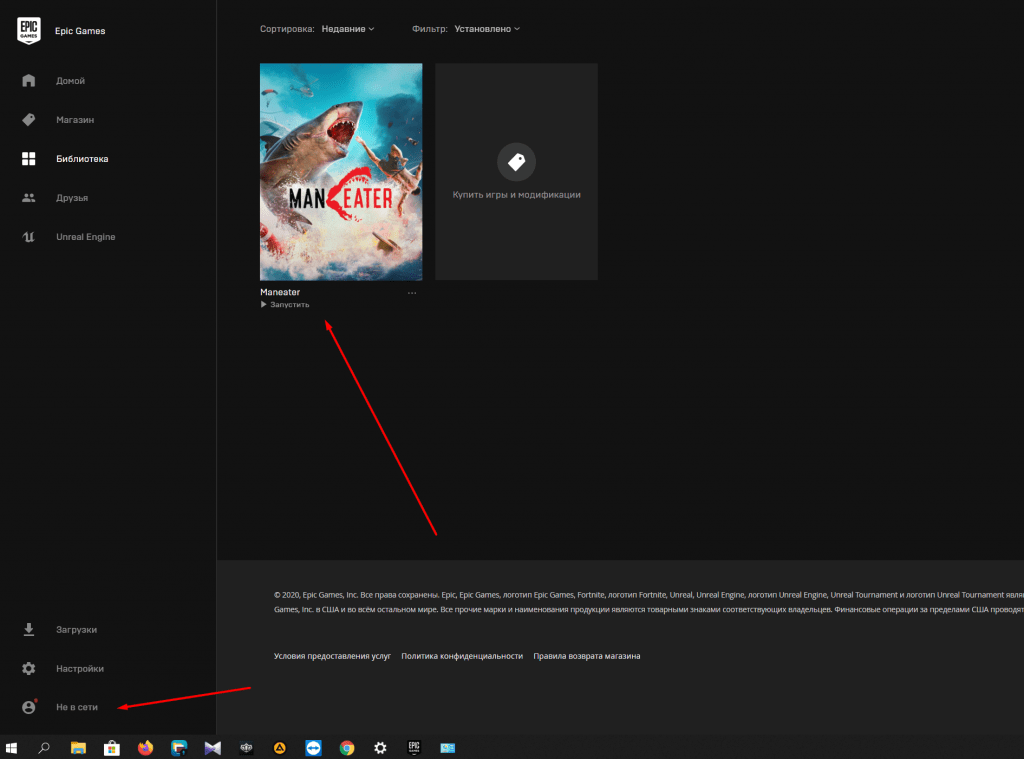Open Firefox from the taskbar

point(145,747)
